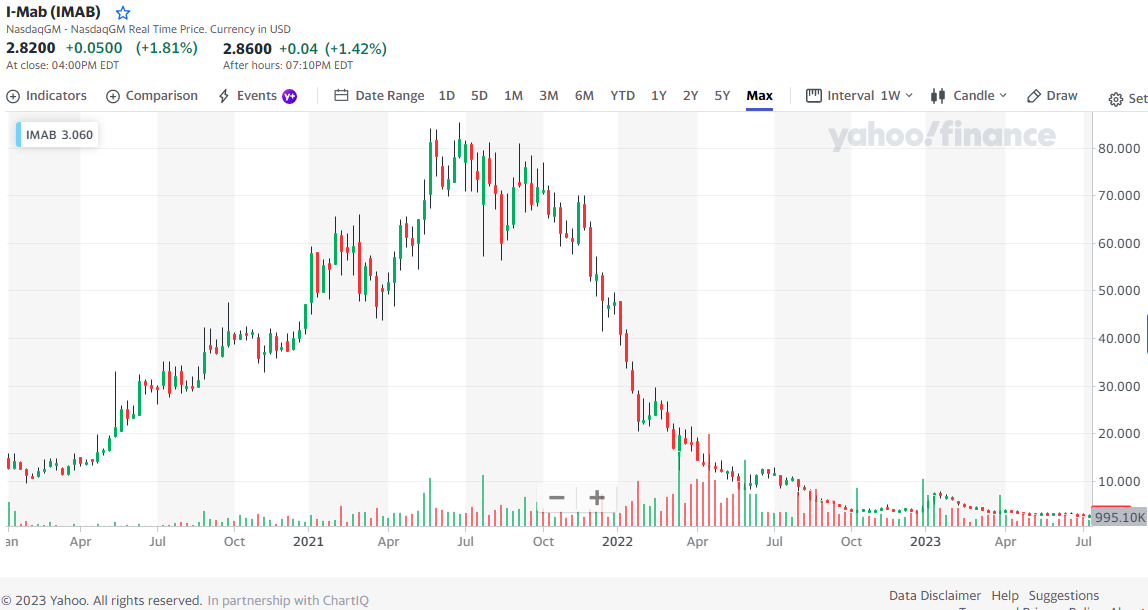Select the 6M range
The height and width of the screenshot is (610, 1148).
pos(584,96)
